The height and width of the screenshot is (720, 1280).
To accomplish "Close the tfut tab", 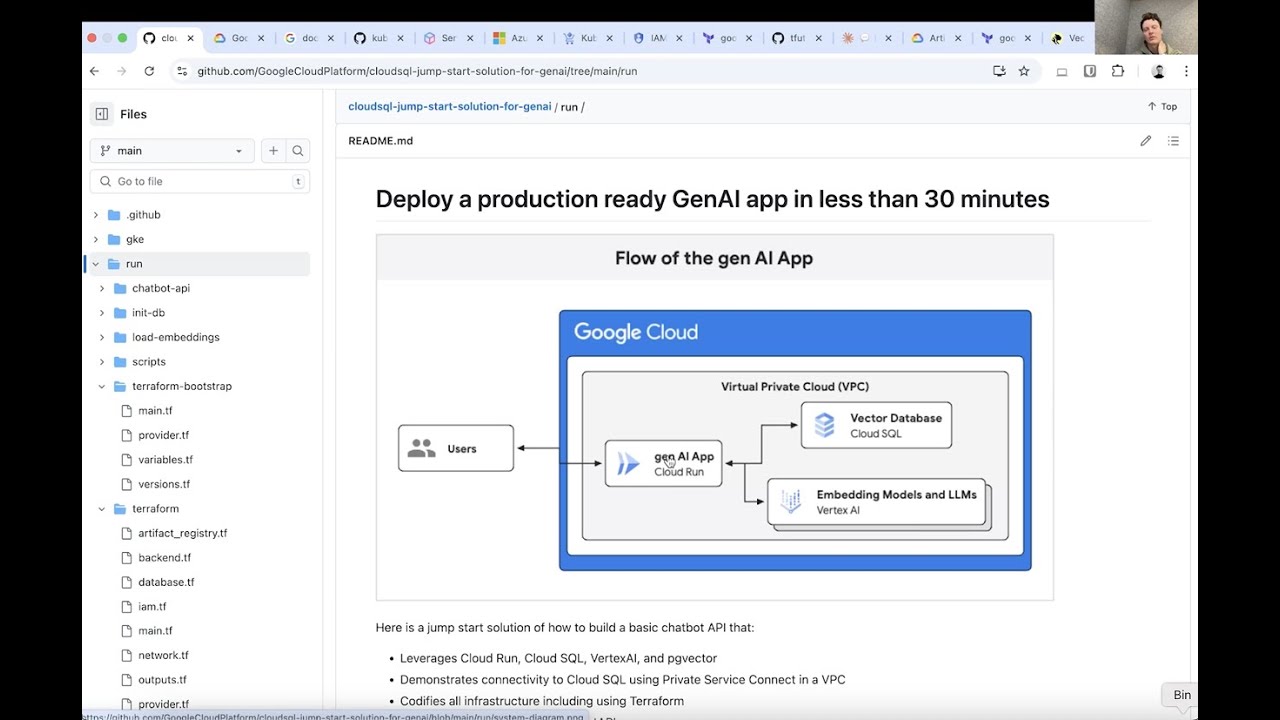I will pos(818,38).
